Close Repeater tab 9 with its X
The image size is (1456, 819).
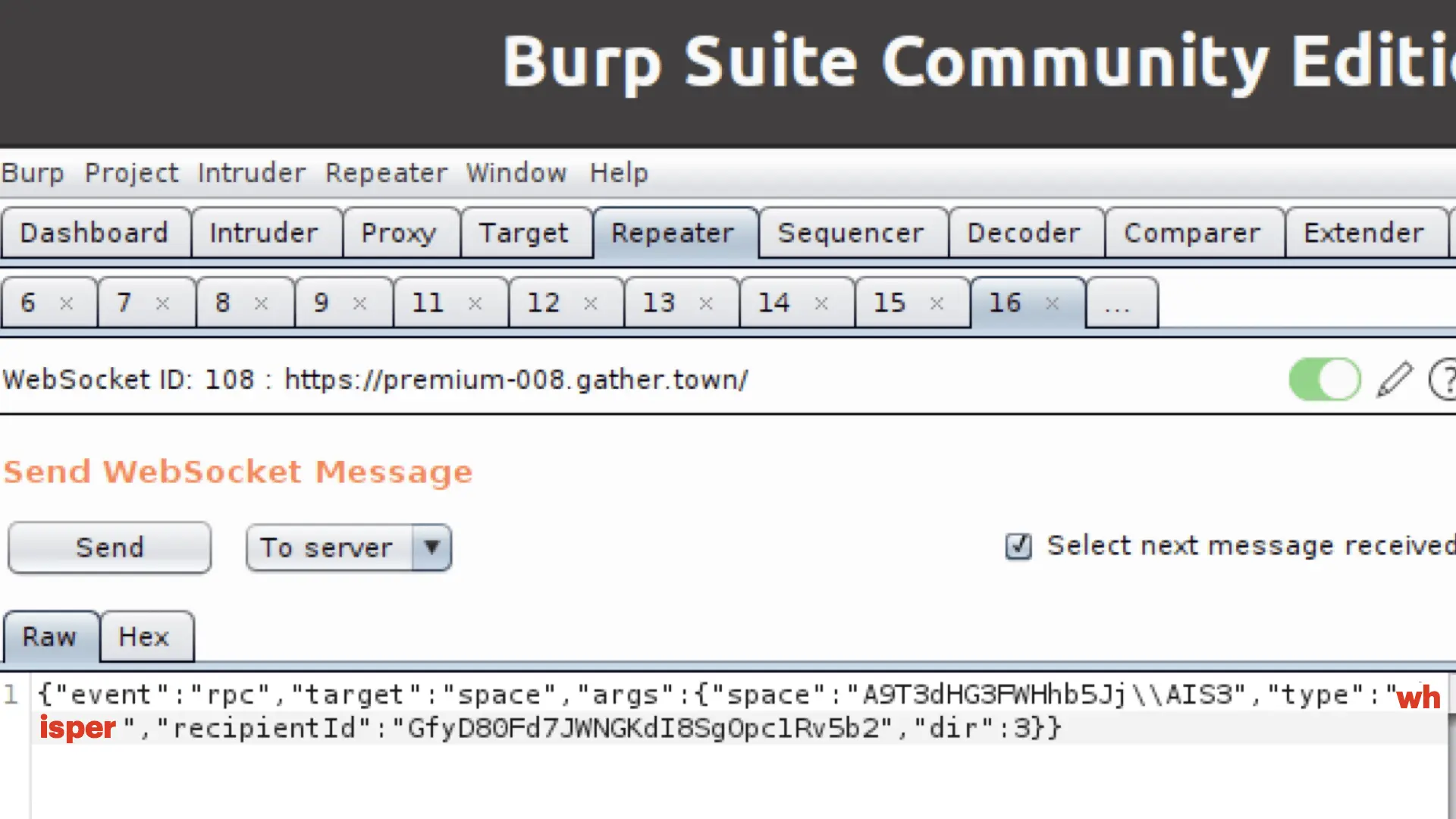click(x=360, y=303)
